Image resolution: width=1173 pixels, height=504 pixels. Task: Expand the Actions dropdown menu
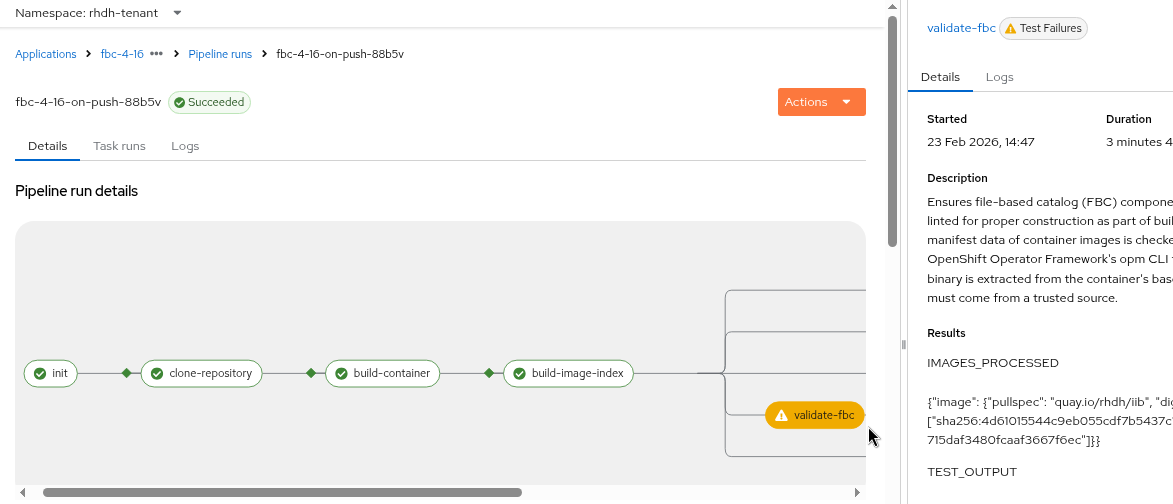[821, 102]
